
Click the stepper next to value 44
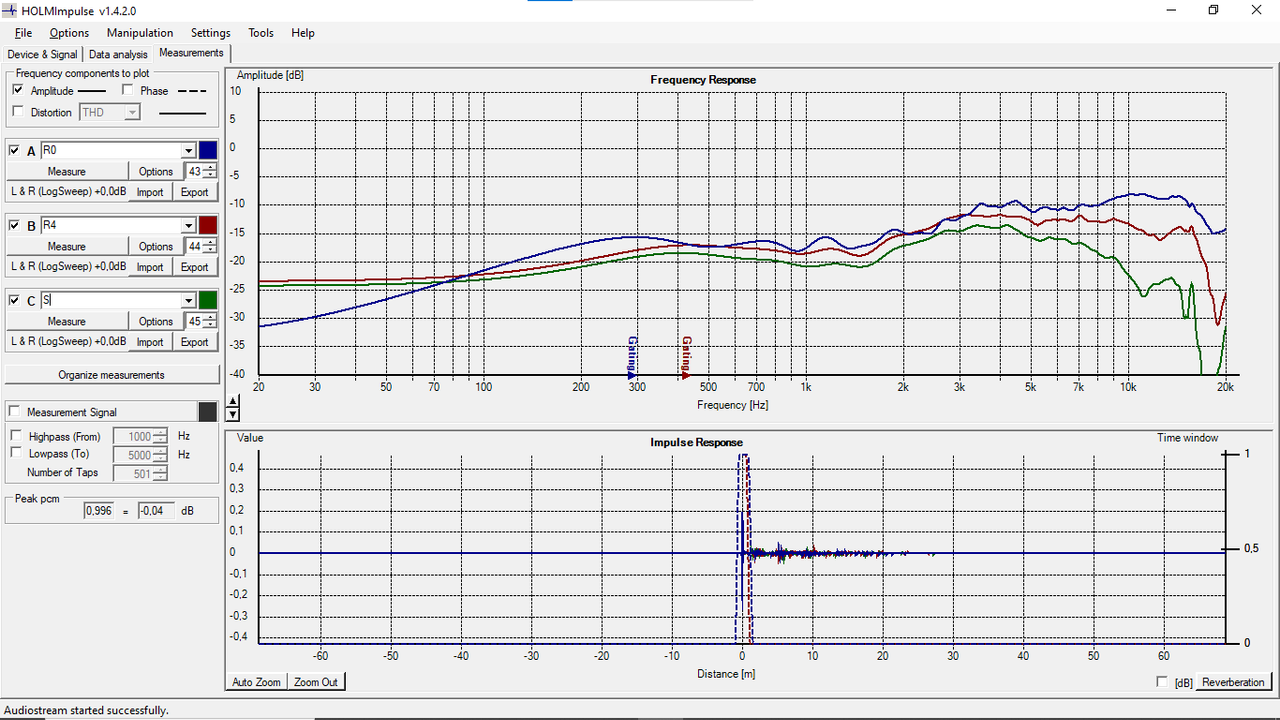point(210,246)
